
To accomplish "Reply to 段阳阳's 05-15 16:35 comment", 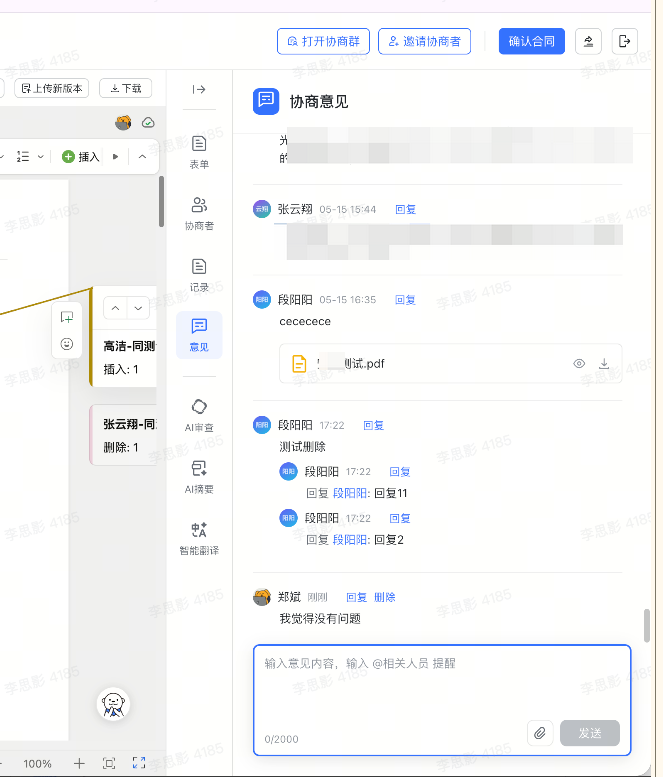I will (x=405, y=300).
